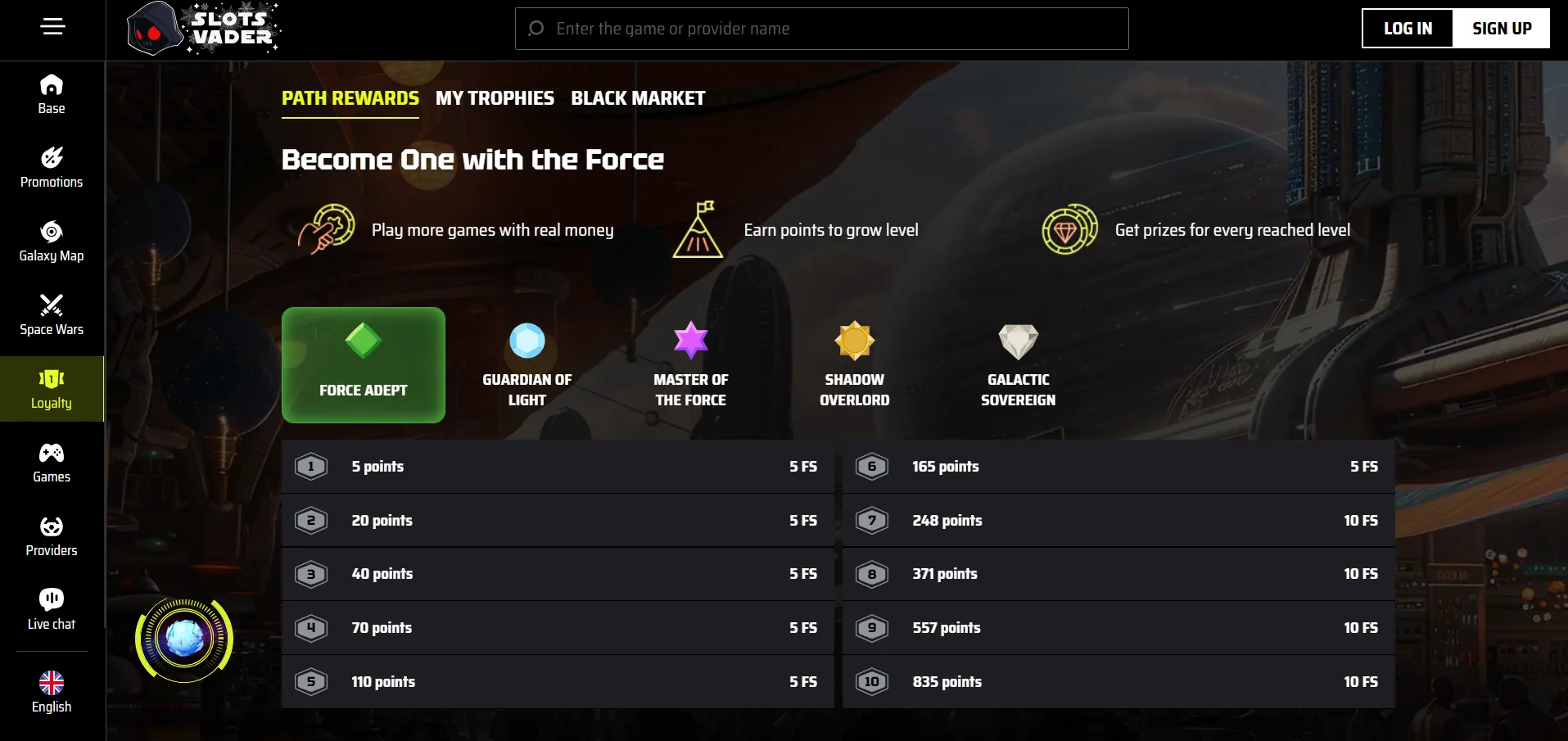
Task: Select Guardian of Light level
Action: pos(527,365)
